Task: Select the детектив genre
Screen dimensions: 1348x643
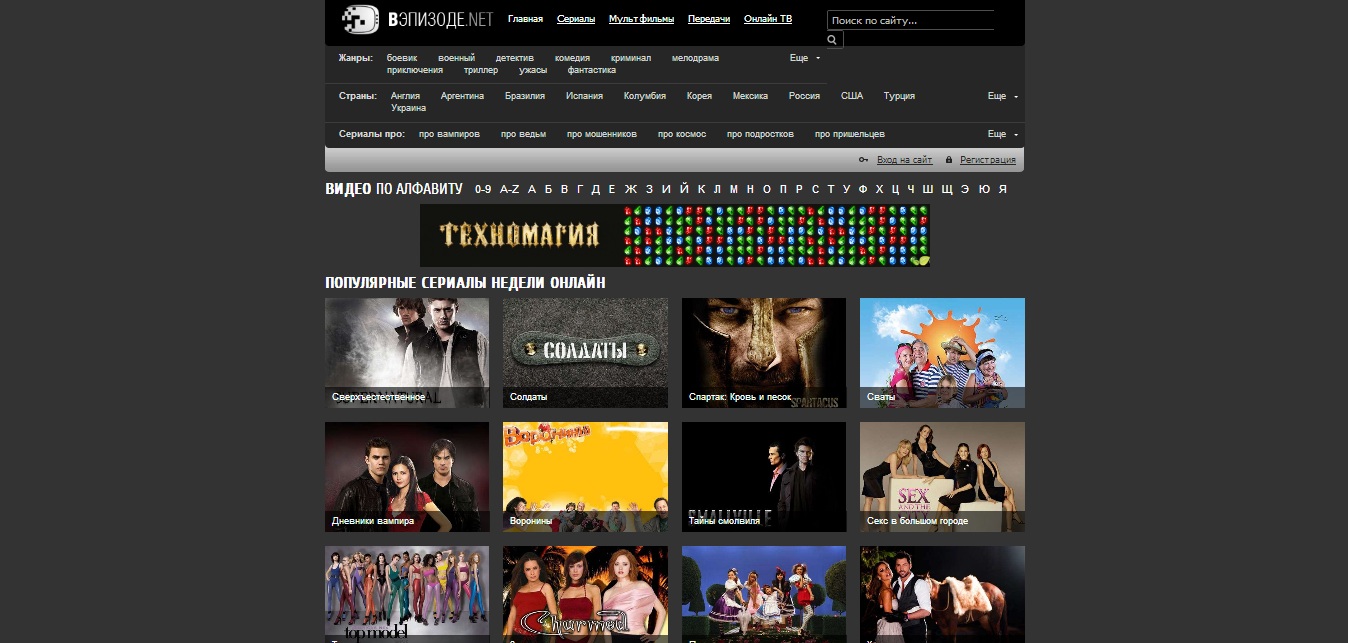Action: (x=515, y=58)
